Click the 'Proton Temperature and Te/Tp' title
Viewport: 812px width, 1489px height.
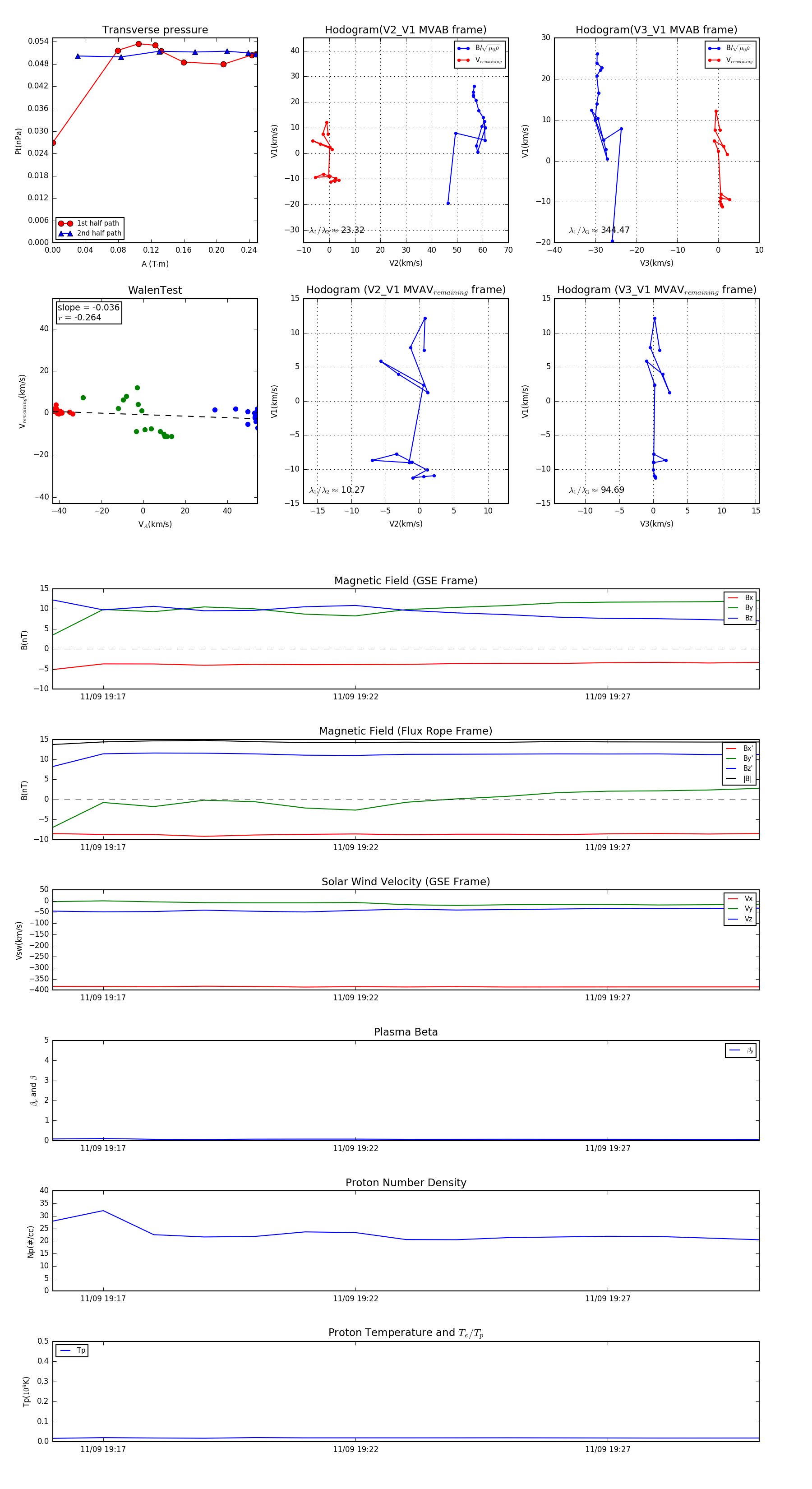click(406, 1333)
